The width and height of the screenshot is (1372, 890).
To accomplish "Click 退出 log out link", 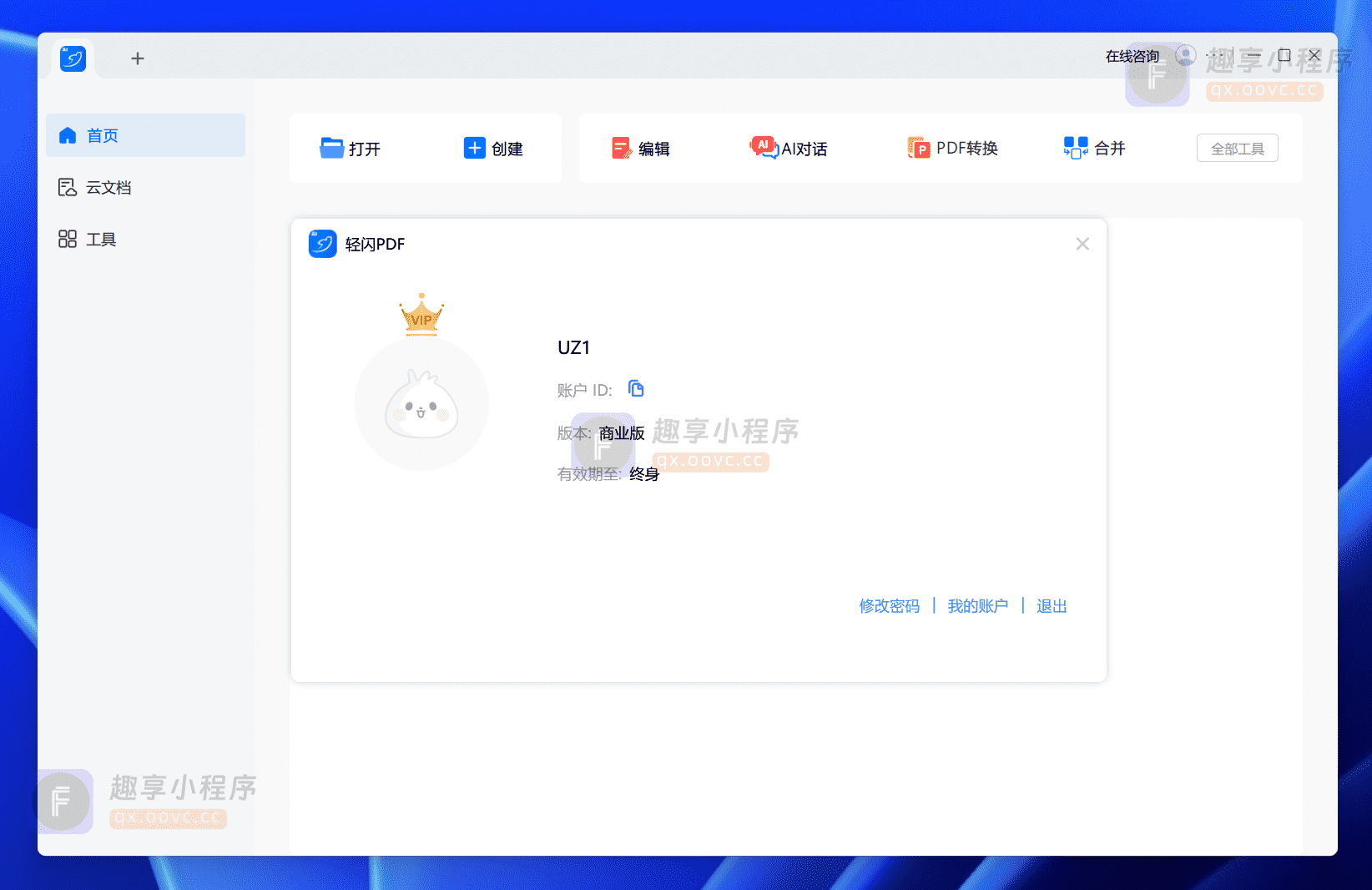I will coord(1052,606).
